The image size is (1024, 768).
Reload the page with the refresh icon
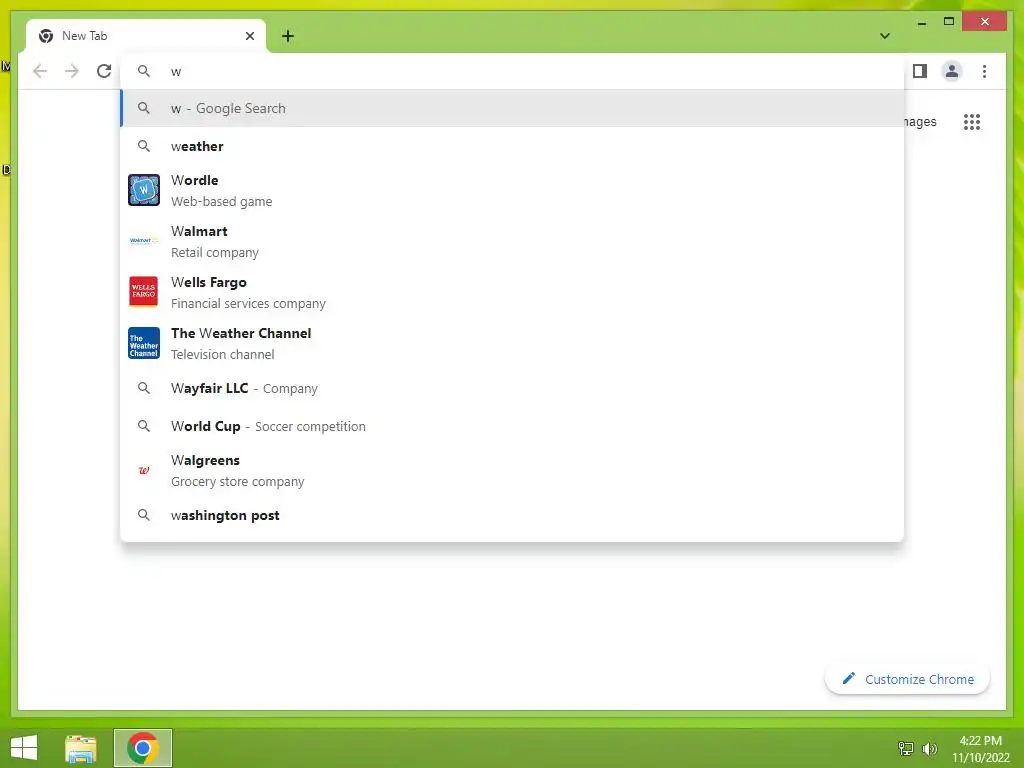pyautogui.click(x=104, y=71)
